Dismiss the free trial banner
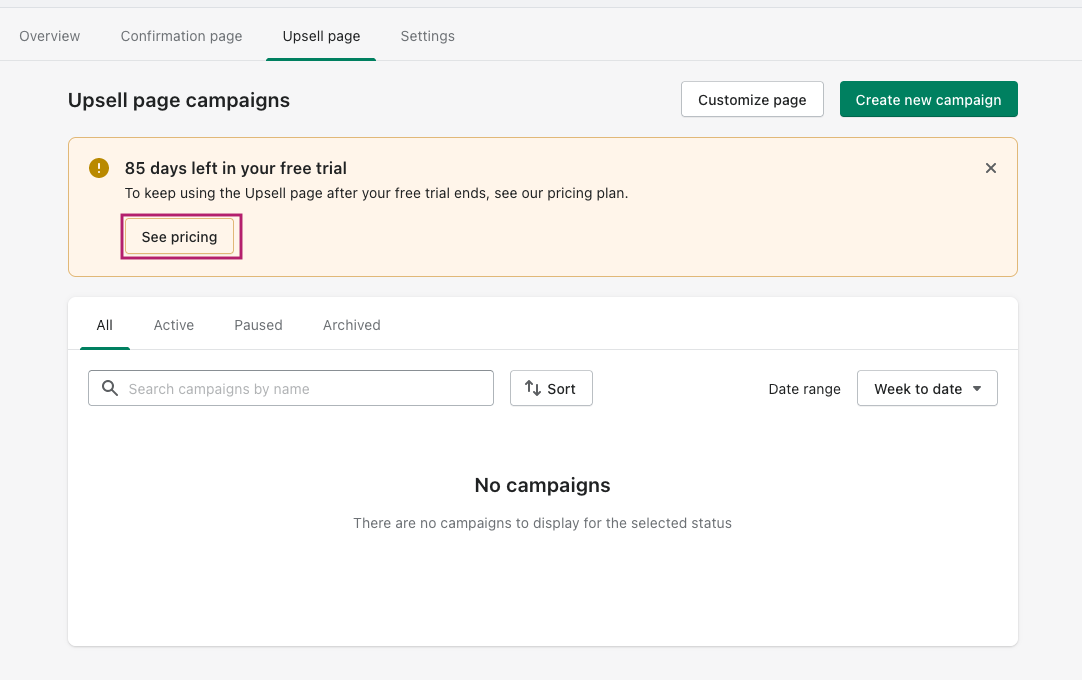1082x680 pixels. point(990,168)
